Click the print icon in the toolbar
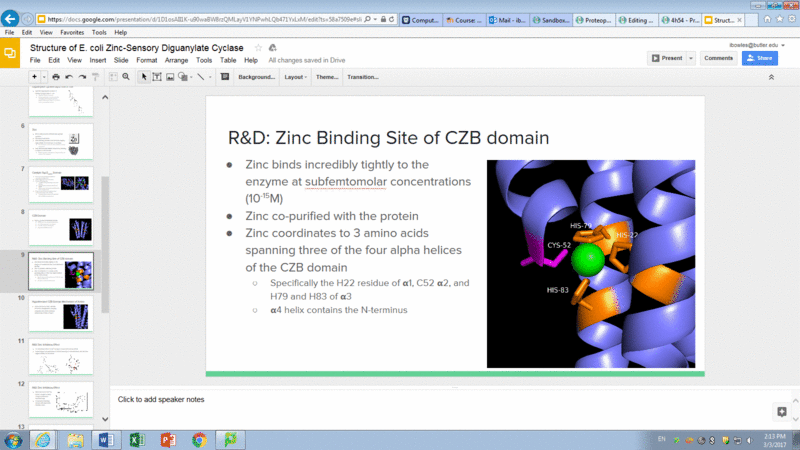This screenshot has height=450, width=800. tap(55, 77)
